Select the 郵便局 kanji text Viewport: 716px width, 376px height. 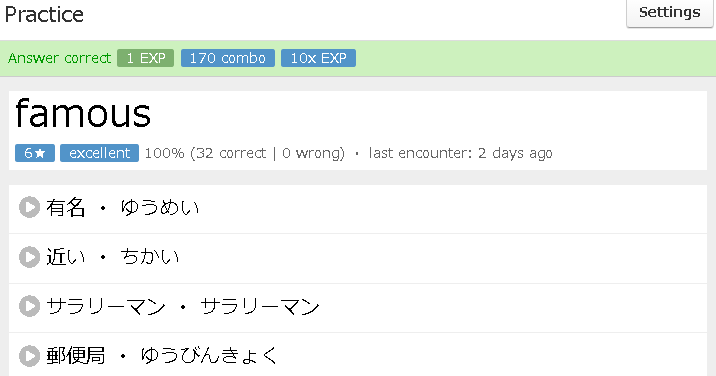pos(76,356)
